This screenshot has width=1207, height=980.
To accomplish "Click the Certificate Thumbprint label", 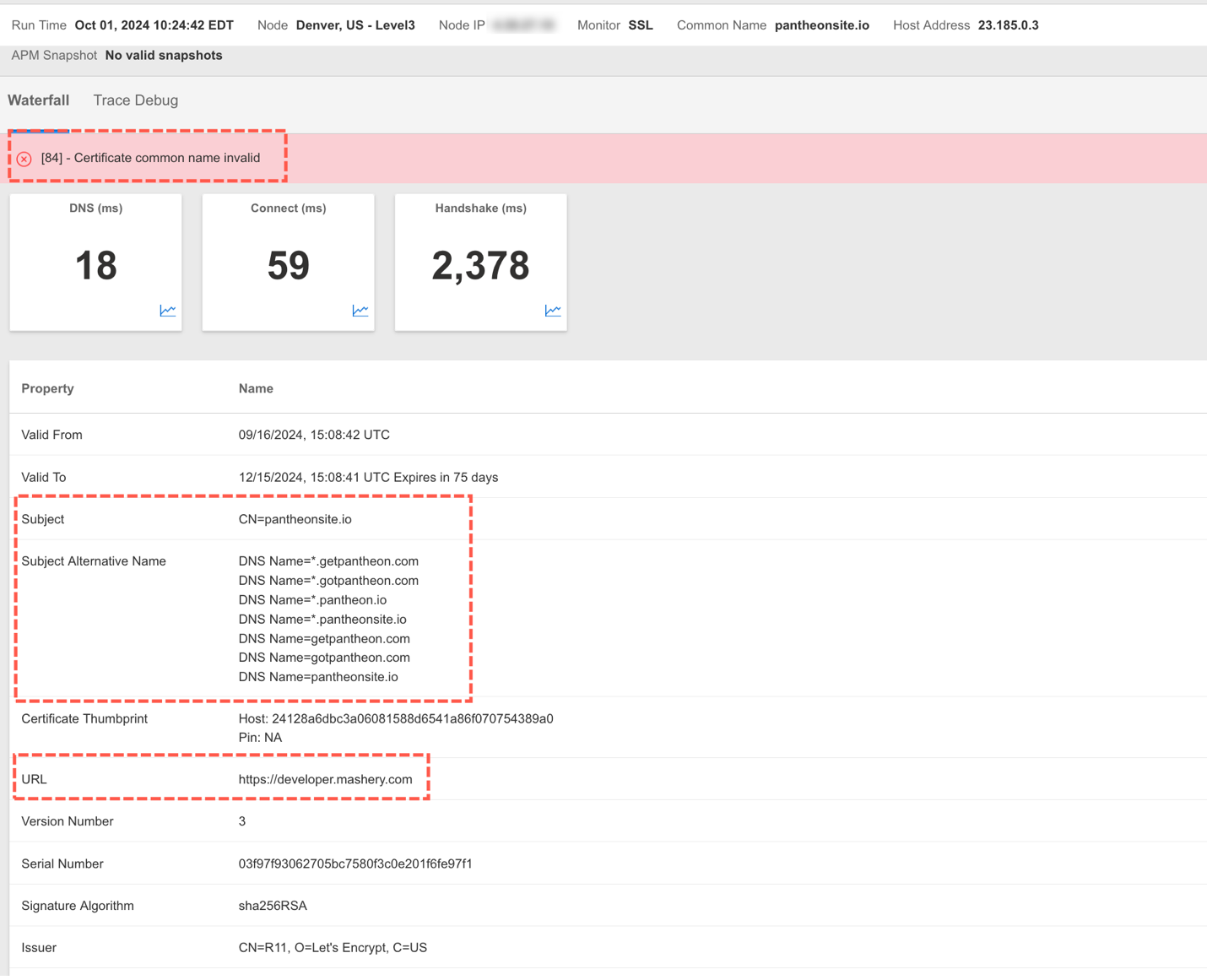I will pyautogui.click(x=84, y=719).
